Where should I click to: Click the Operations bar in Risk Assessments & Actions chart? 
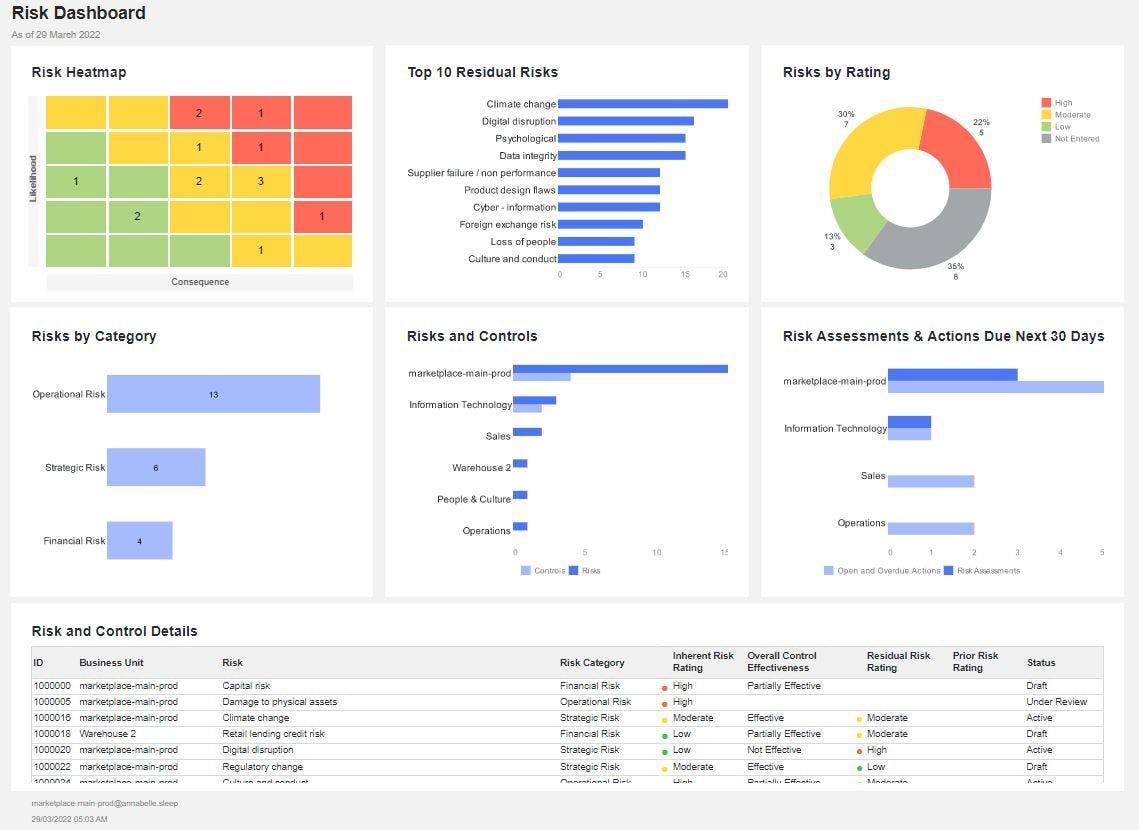[x=931, y=529]
